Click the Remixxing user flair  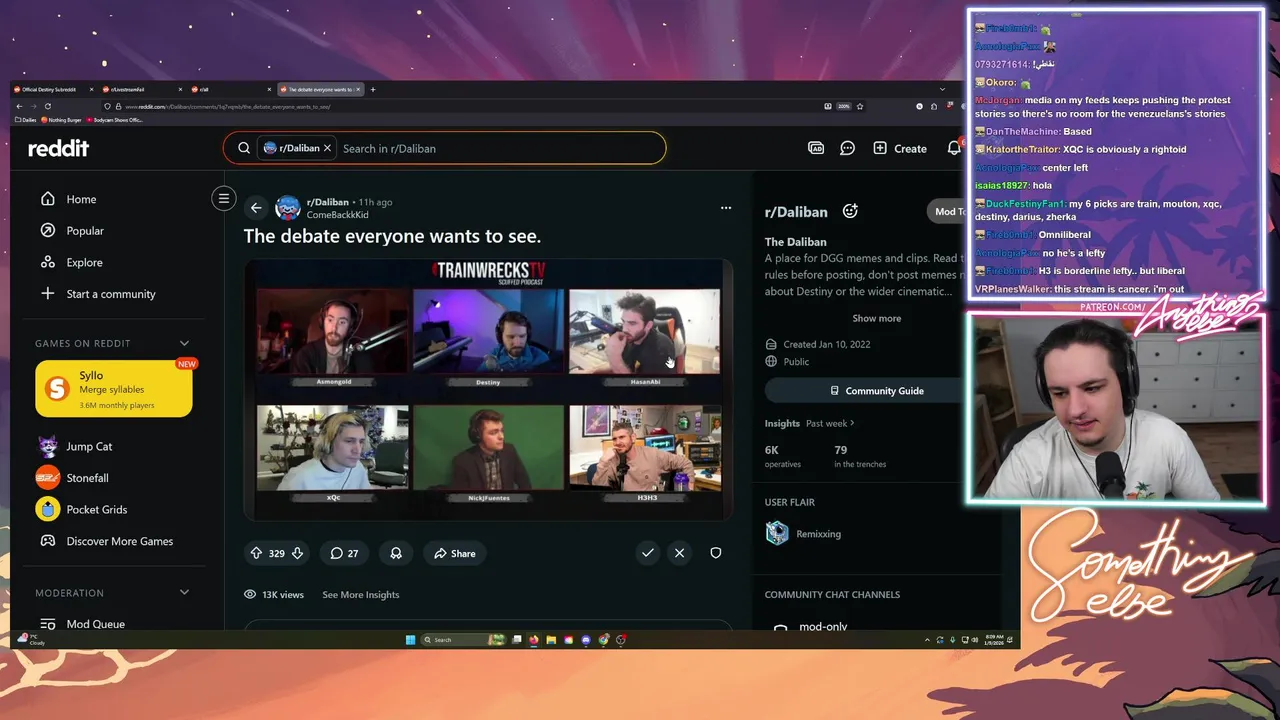point(818,534)
